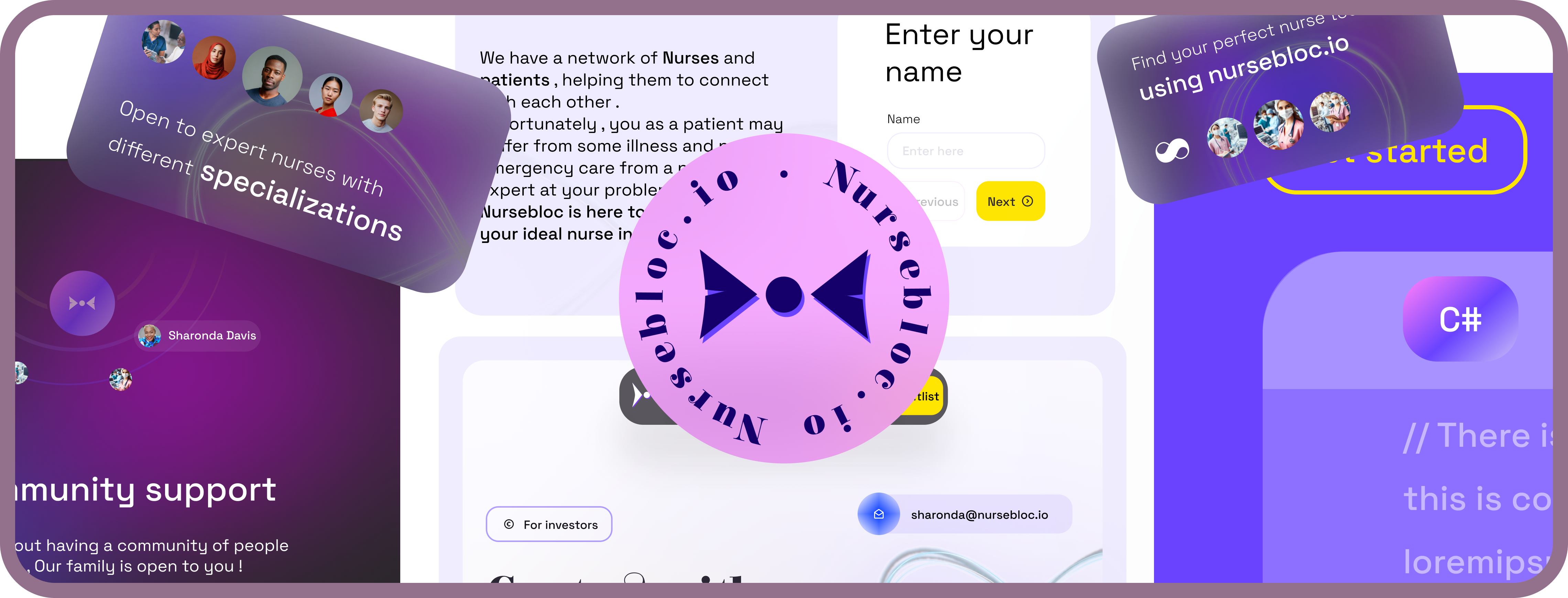Select the Sharonda Davis profile chip

tap(197, 335)
